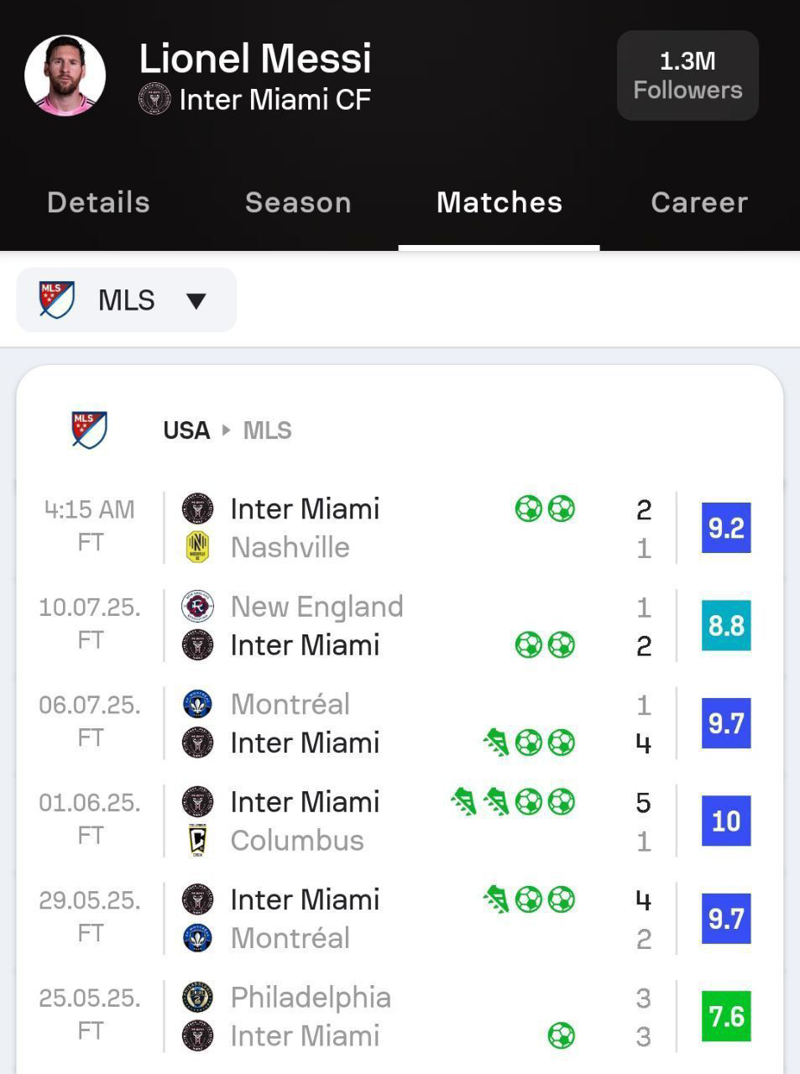800x1074 pixels.
Task: Go to the Career tab
Action: tap(699, 202)
